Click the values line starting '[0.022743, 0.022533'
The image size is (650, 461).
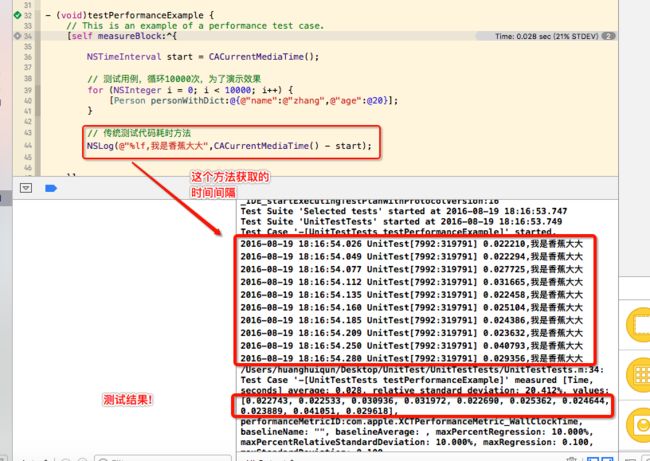click(425, 401)
